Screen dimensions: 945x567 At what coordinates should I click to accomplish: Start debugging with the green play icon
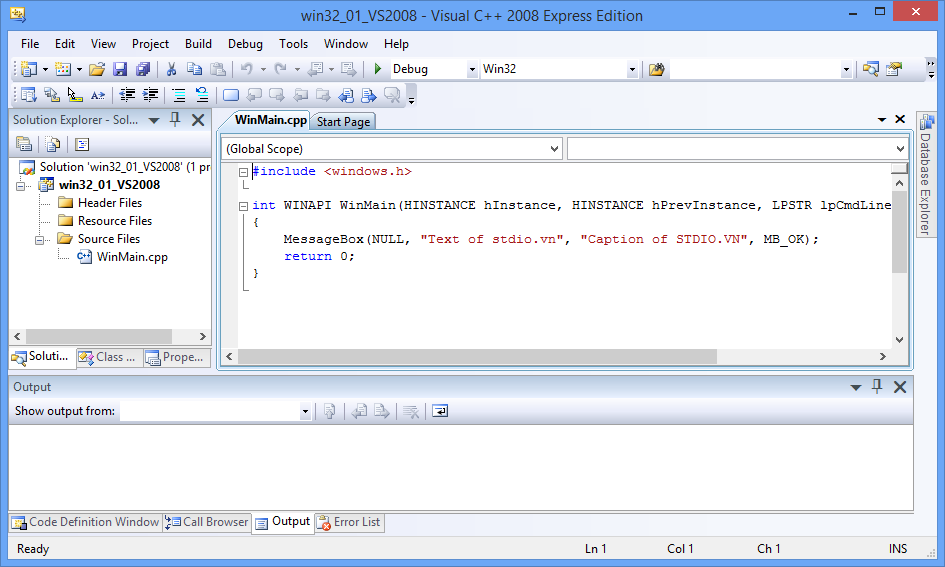378,69
